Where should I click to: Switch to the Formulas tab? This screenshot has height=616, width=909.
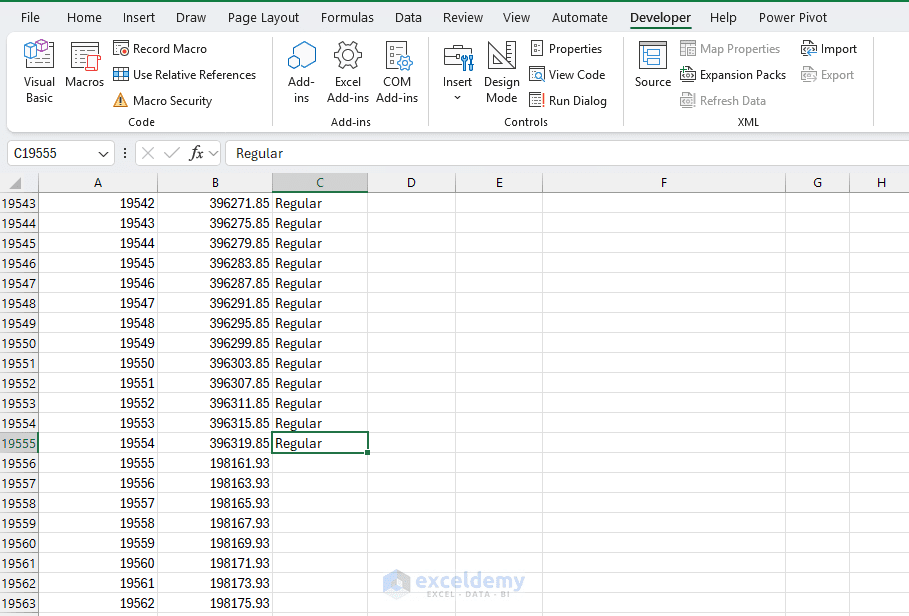pos(347,17)
